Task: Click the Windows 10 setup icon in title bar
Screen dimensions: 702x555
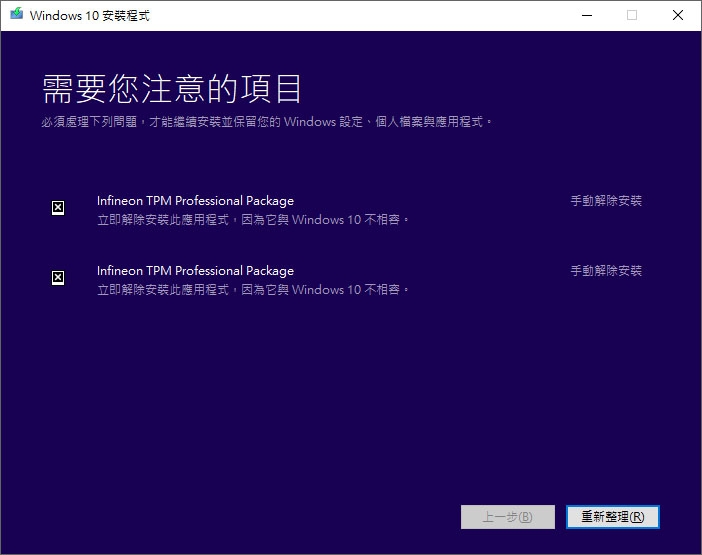Action: [17, 14]
